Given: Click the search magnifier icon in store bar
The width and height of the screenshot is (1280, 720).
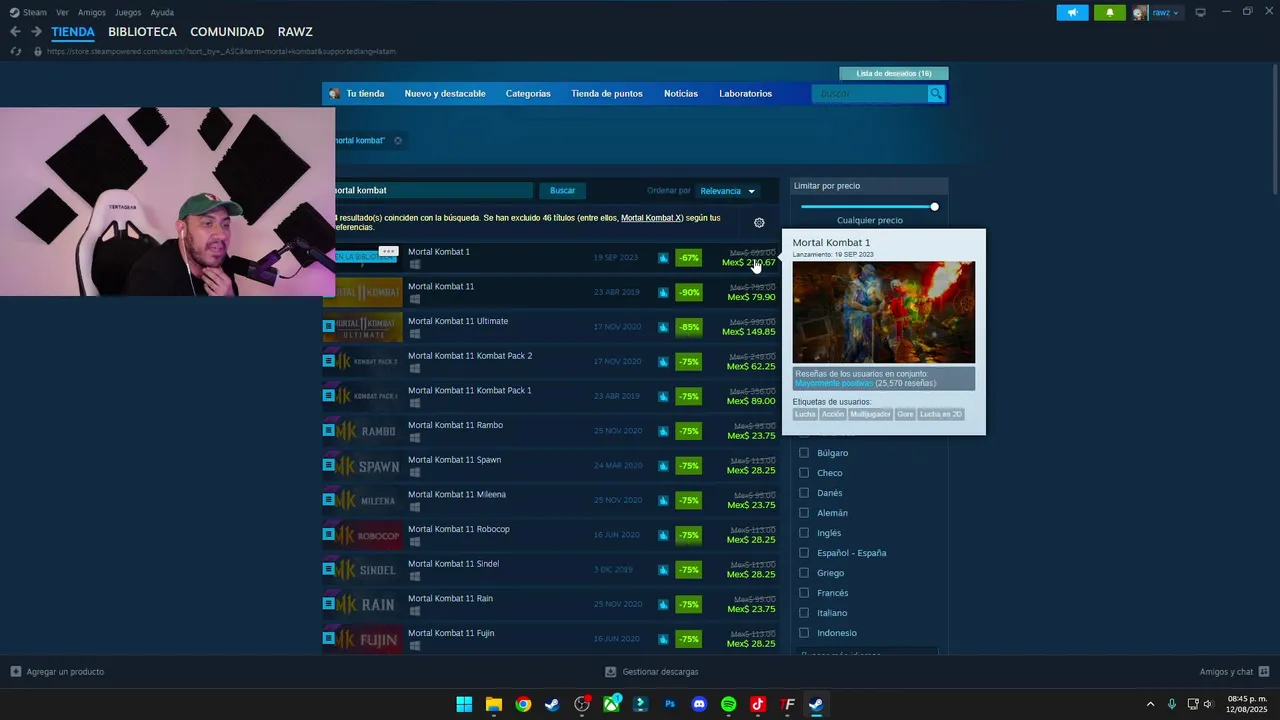Looking at the screenshot, I should coord(936,93).
